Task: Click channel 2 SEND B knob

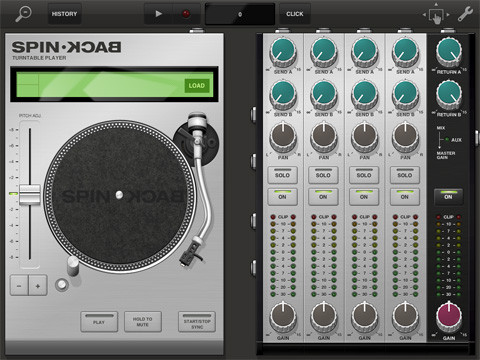Action: coord(324,95)
